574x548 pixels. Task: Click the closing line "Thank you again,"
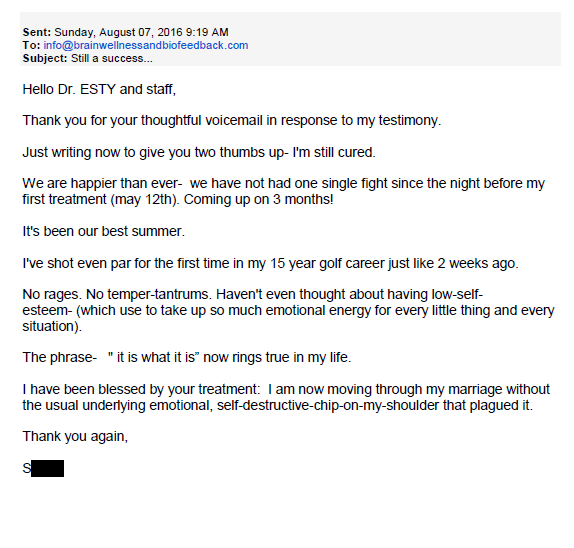coord(75,436)
